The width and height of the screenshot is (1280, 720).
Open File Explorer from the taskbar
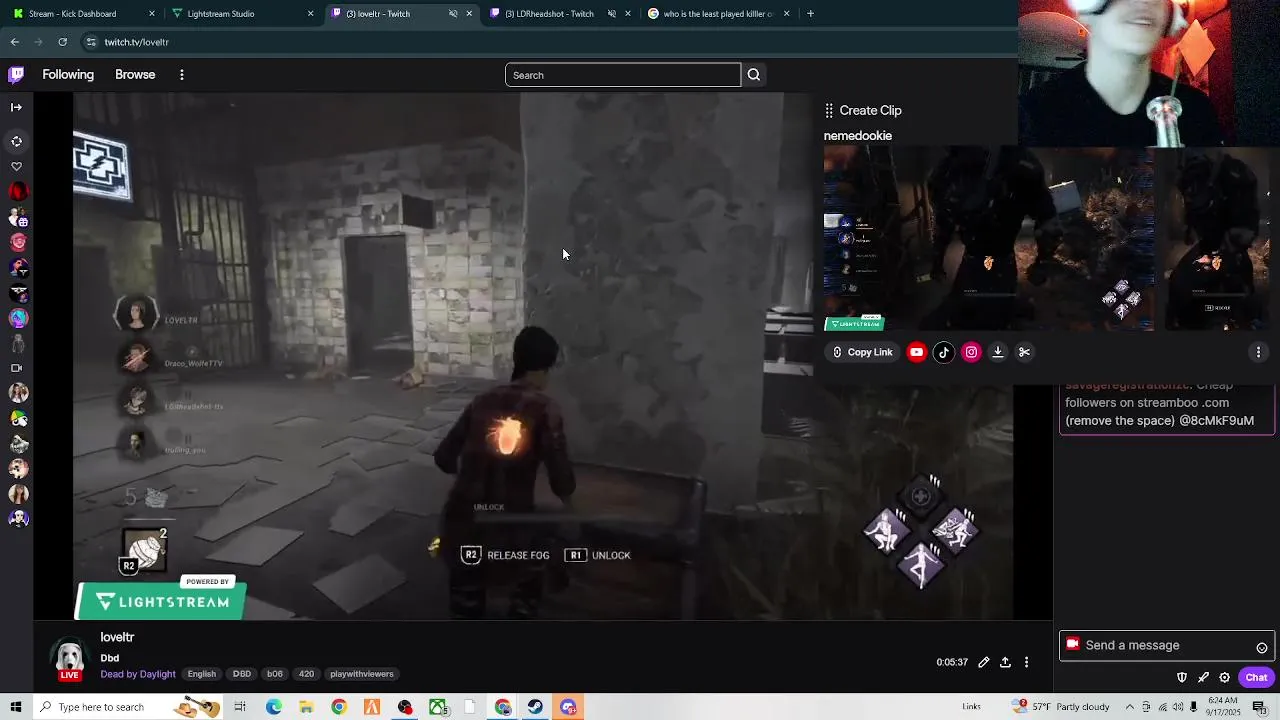click(306, 707)
